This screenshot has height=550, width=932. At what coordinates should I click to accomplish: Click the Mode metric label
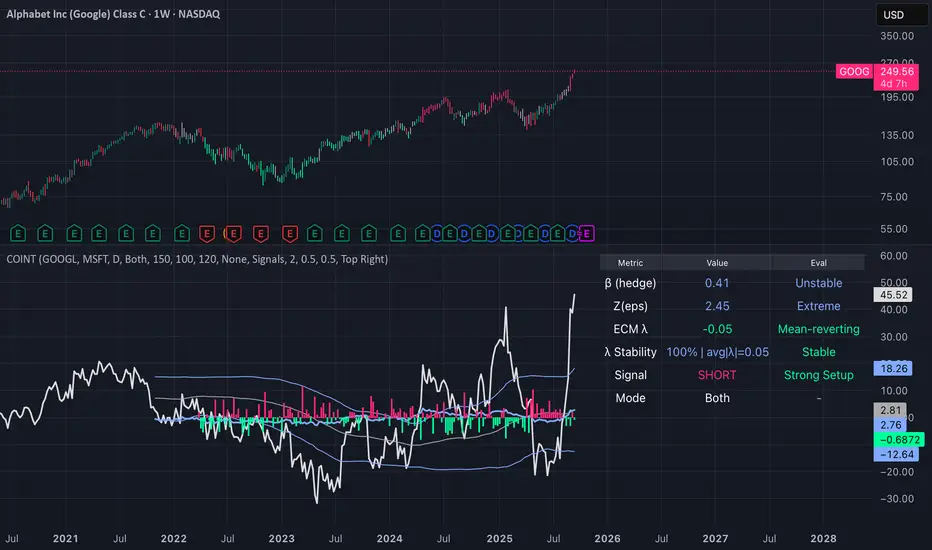(630, 398)
